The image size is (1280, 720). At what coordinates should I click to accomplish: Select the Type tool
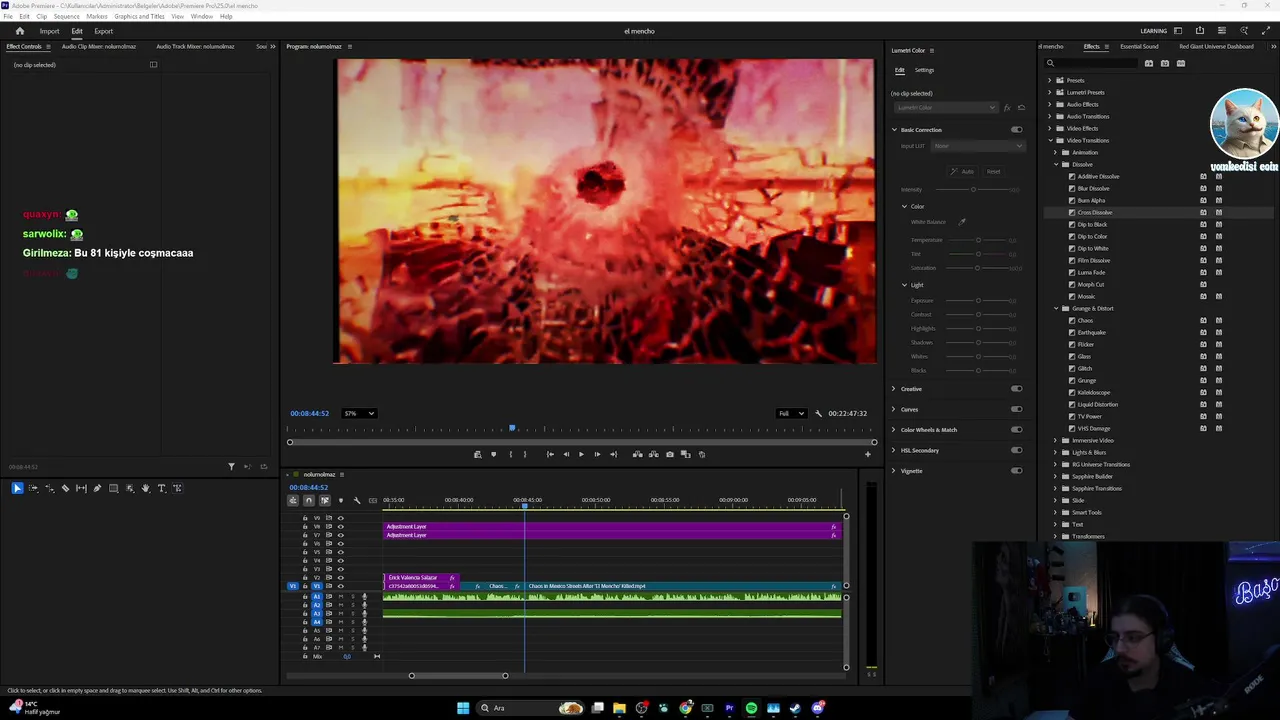pos(161,488)
